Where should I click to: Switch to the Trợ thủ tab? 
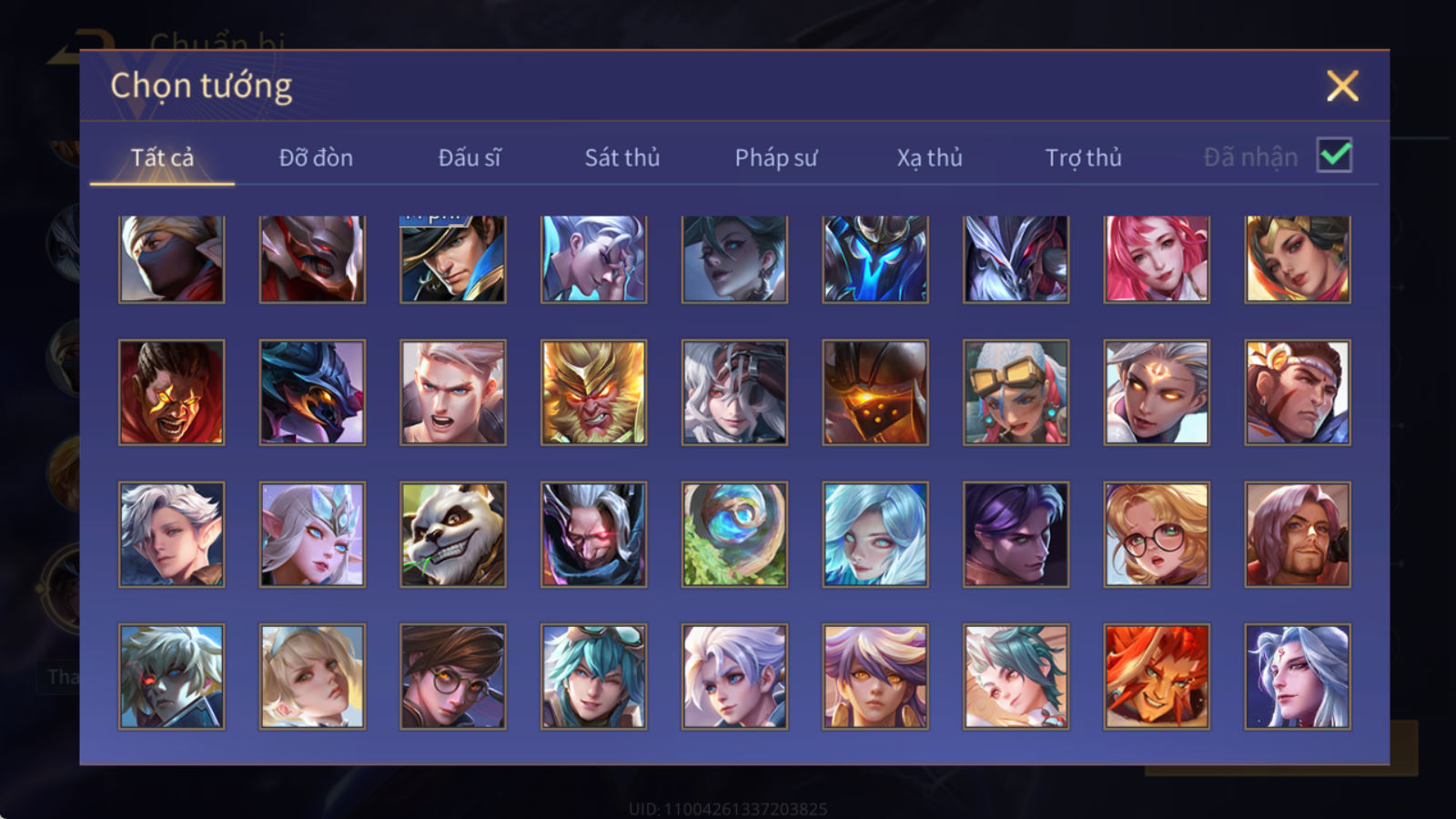point(1083,157)
